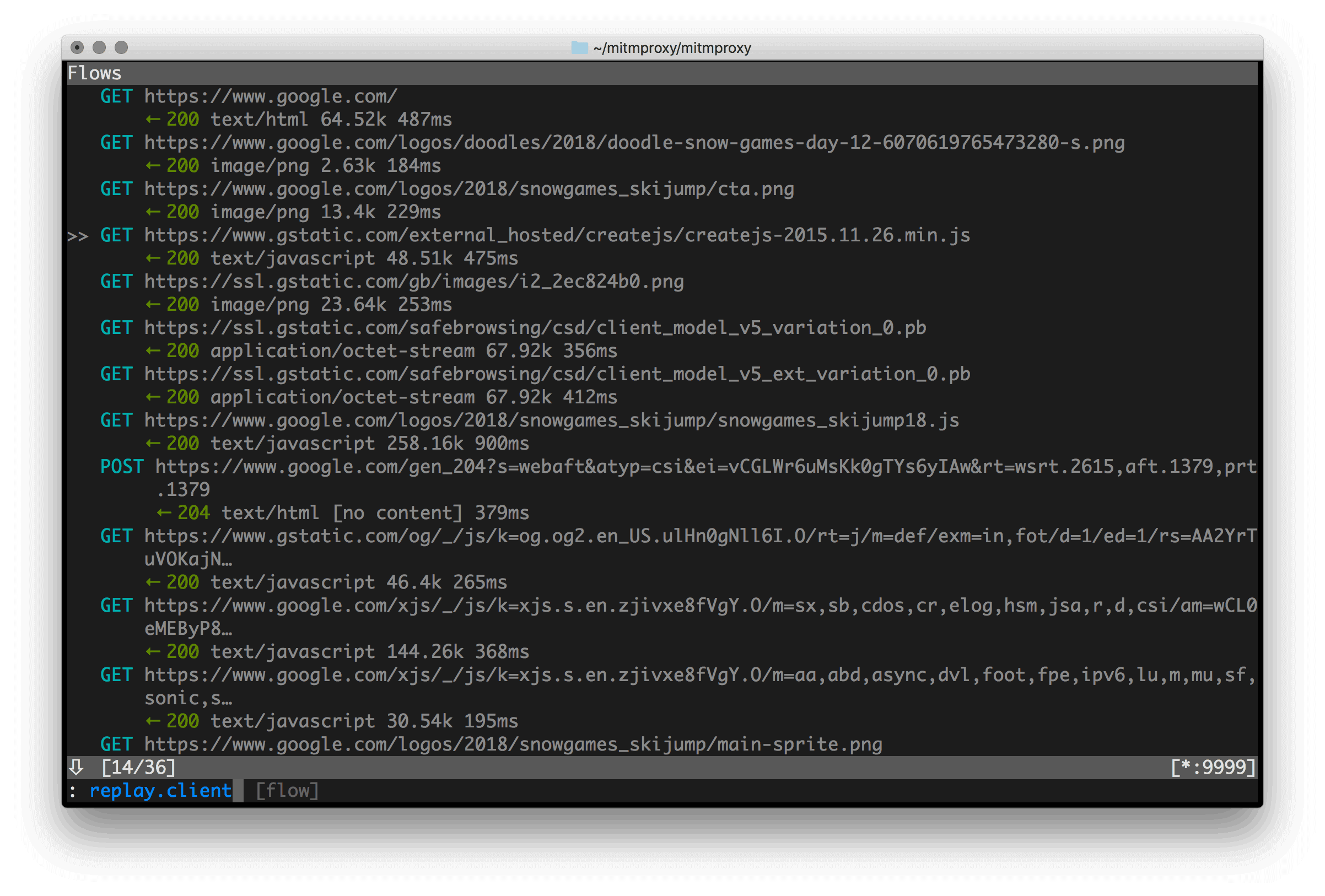Click the [flow] argument label
This screenshot has width=1325, height=896.
[287, 790]
